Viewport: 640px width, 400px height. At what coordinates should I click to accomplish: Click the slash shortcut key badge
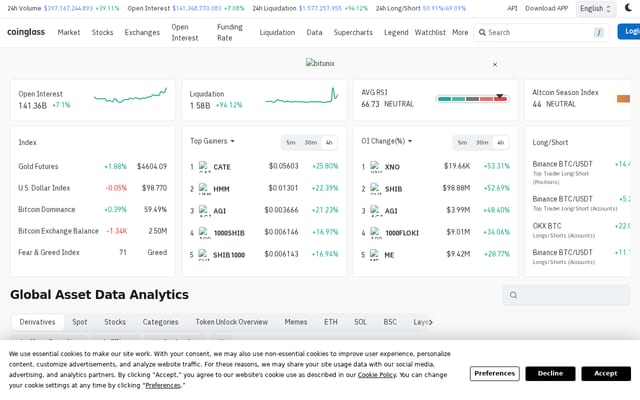point(599,32)
